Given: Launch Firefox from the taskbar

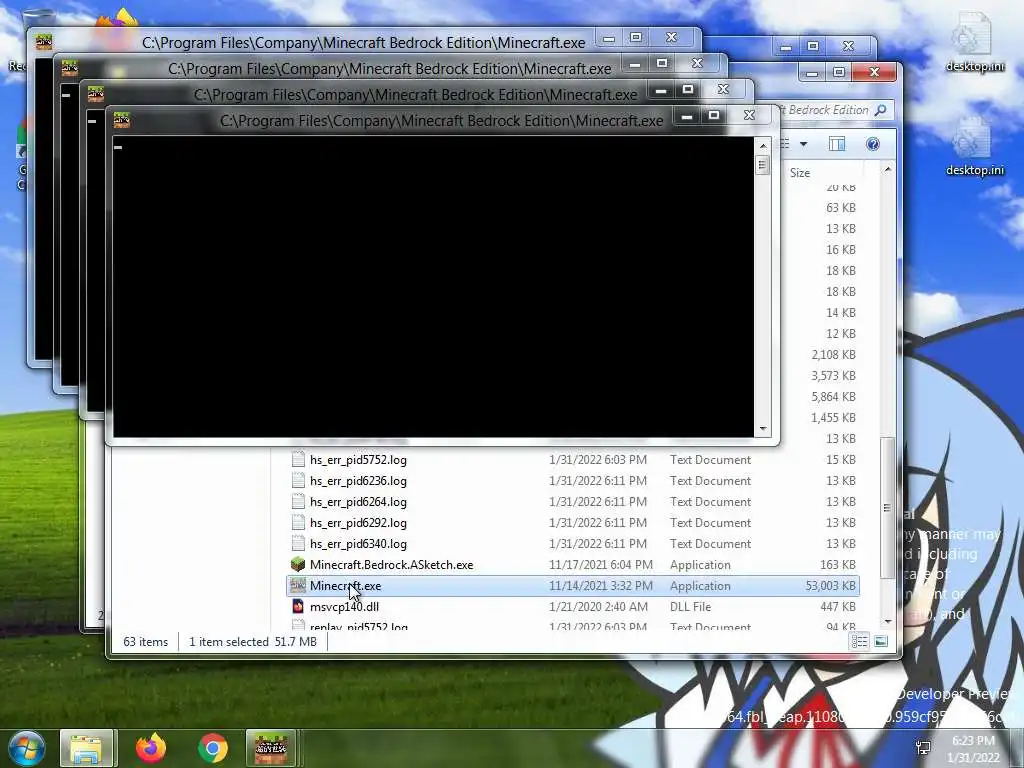Looking at the screenshot, I should (151, 748).
